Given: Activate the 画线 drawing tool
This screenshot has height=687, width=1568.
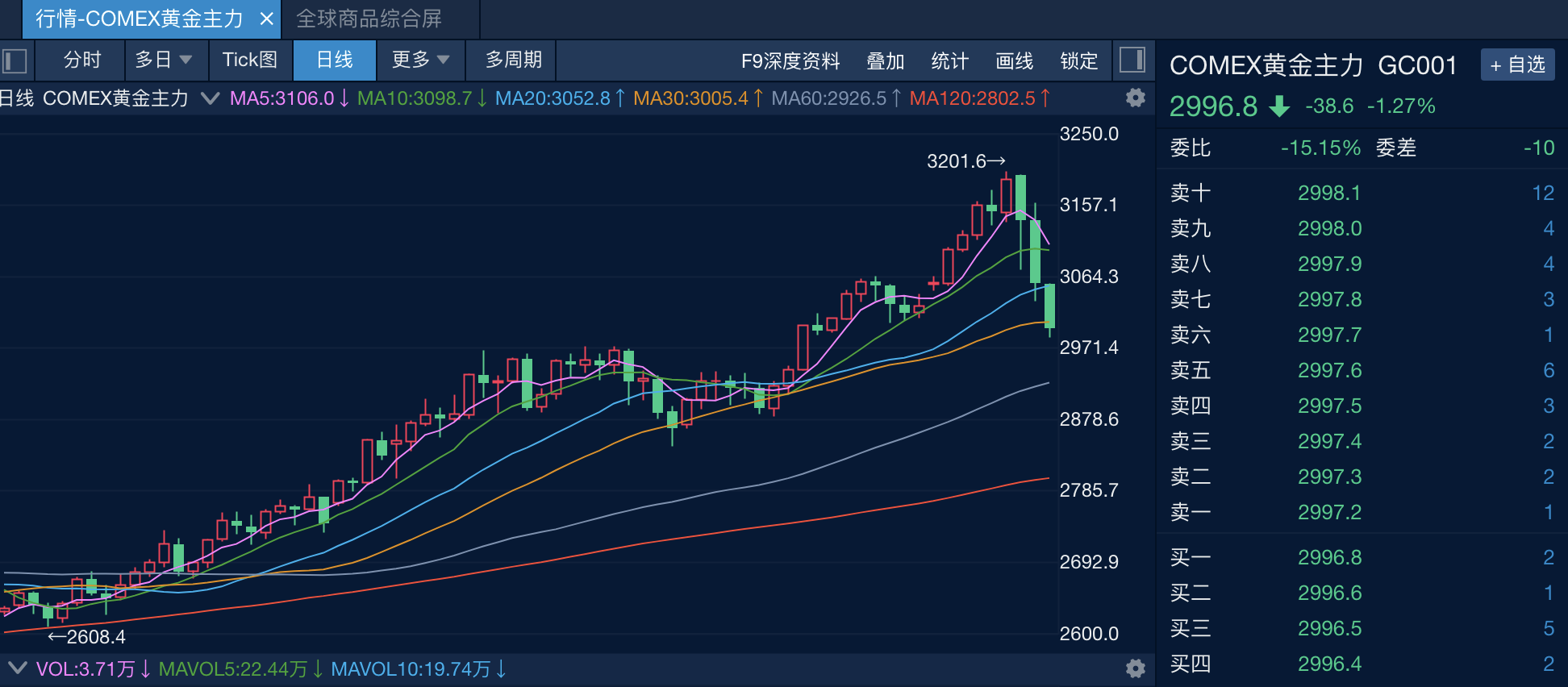Looking at the screenshot, I should (x=1015, y=61).
